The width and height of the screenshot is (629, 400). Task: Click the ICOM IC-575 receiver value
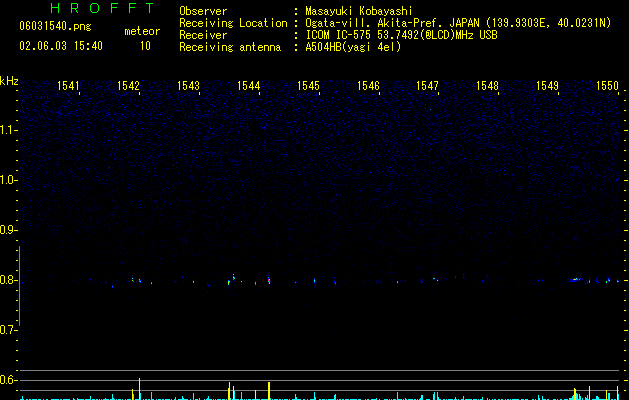[401, 35]
